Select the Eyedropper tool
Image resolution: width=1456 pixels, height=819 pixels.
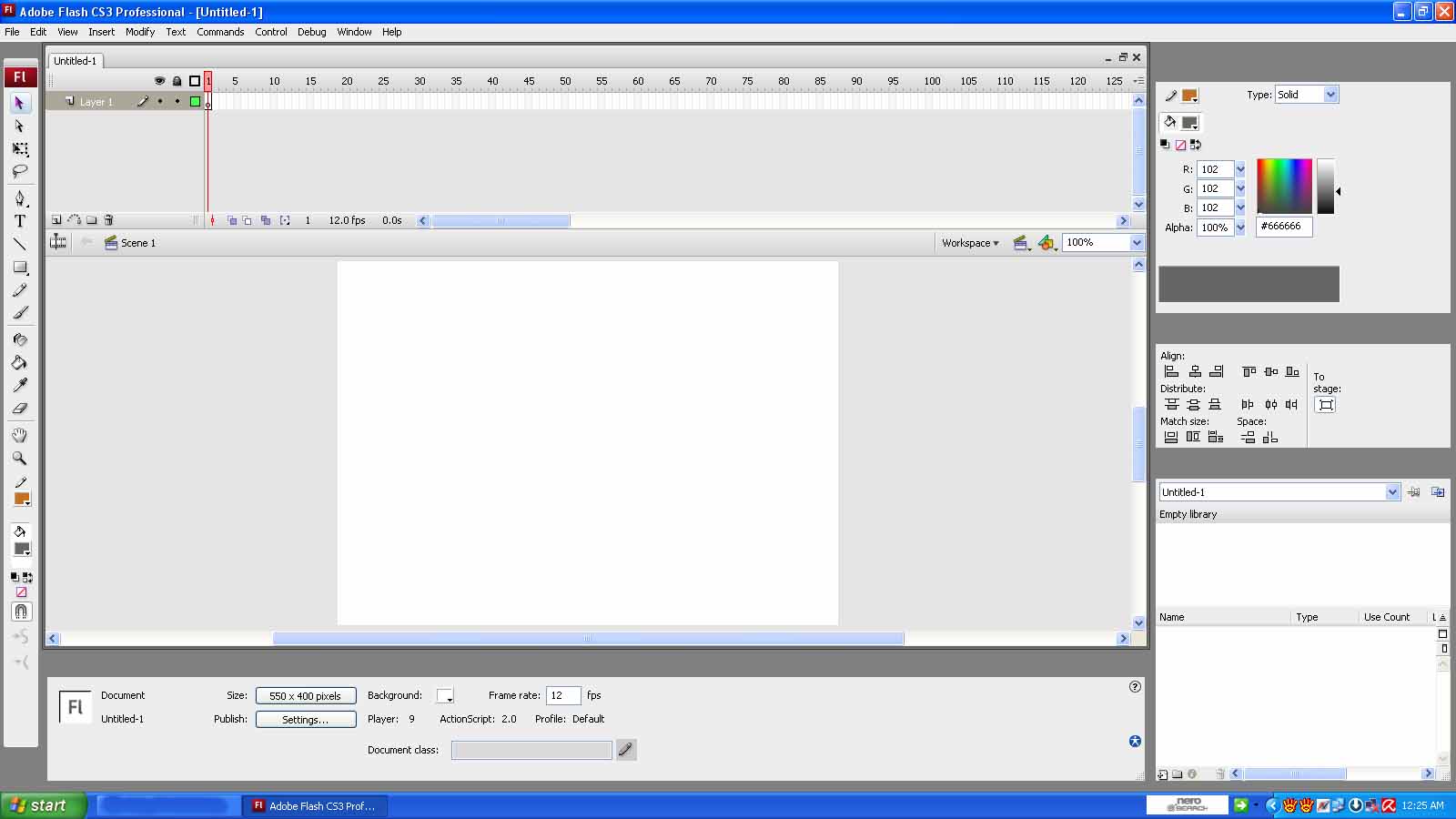(20, 385)
